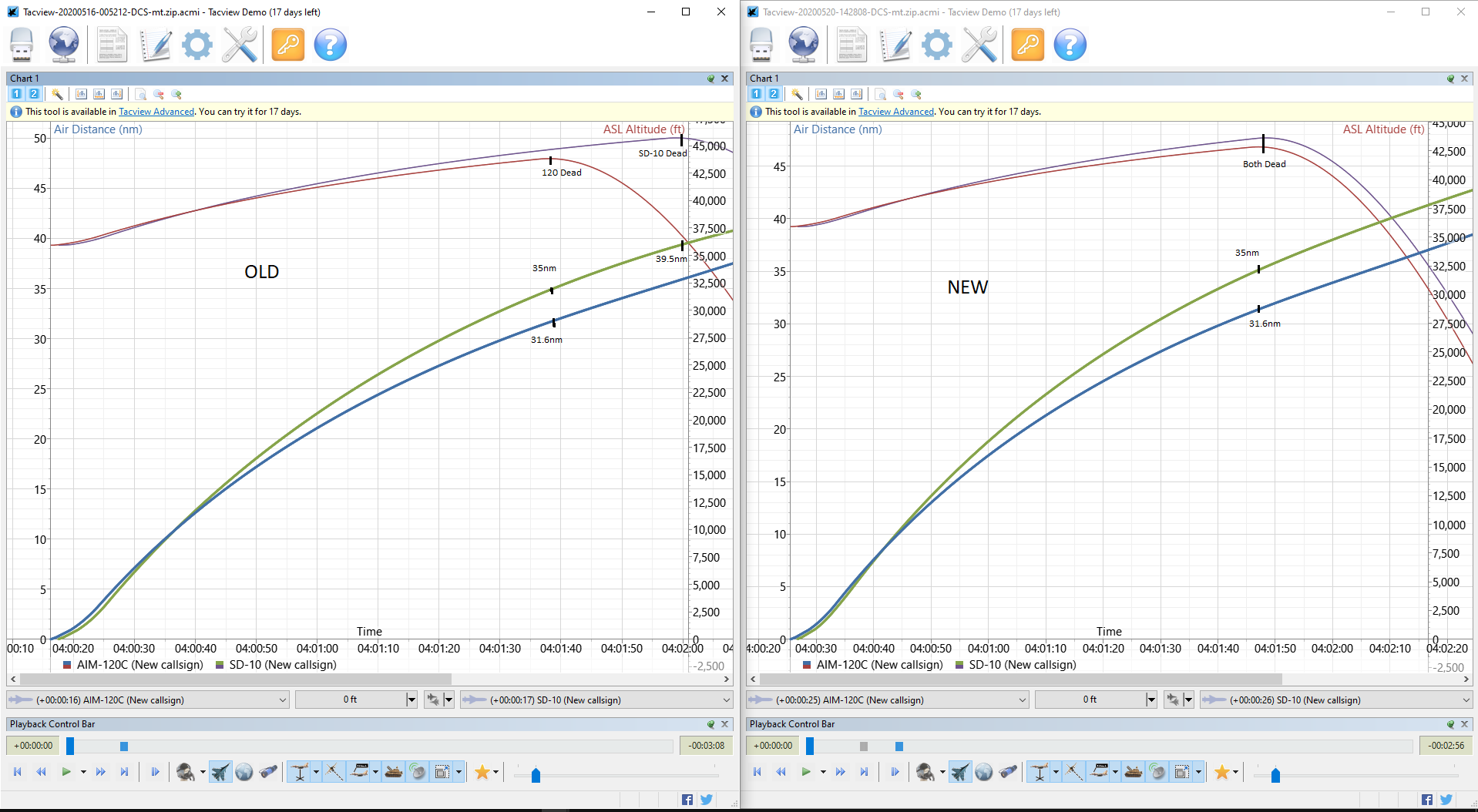Viewport: 1478px width, 812px height.
Task: Click the Tacview Advanced link in right chart
Action: tap(896, 112)
